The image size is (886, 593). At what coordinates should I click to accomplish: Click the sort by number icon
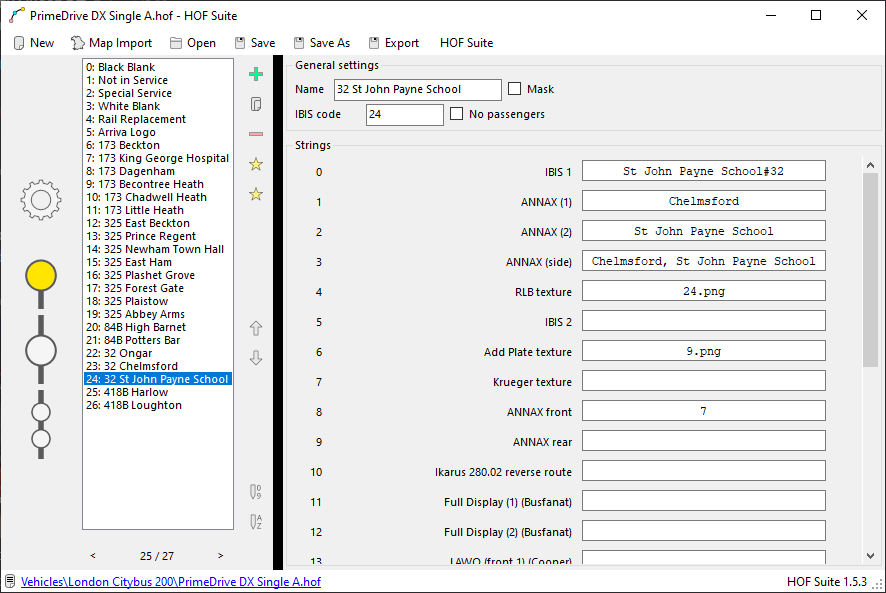[x=256, y=491]
